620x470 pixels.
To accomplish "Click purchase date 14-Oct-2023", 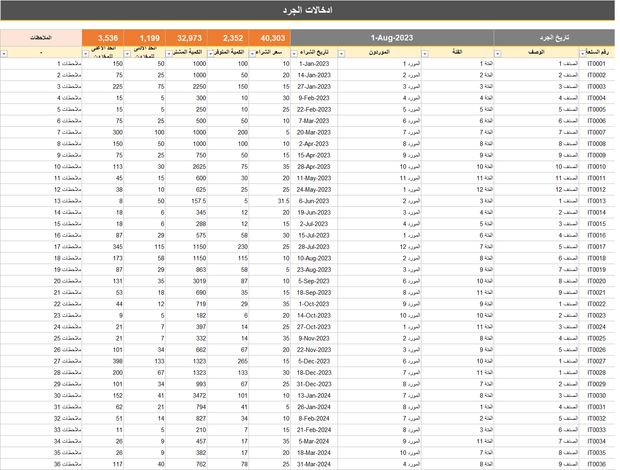I will tap(314, 315).
